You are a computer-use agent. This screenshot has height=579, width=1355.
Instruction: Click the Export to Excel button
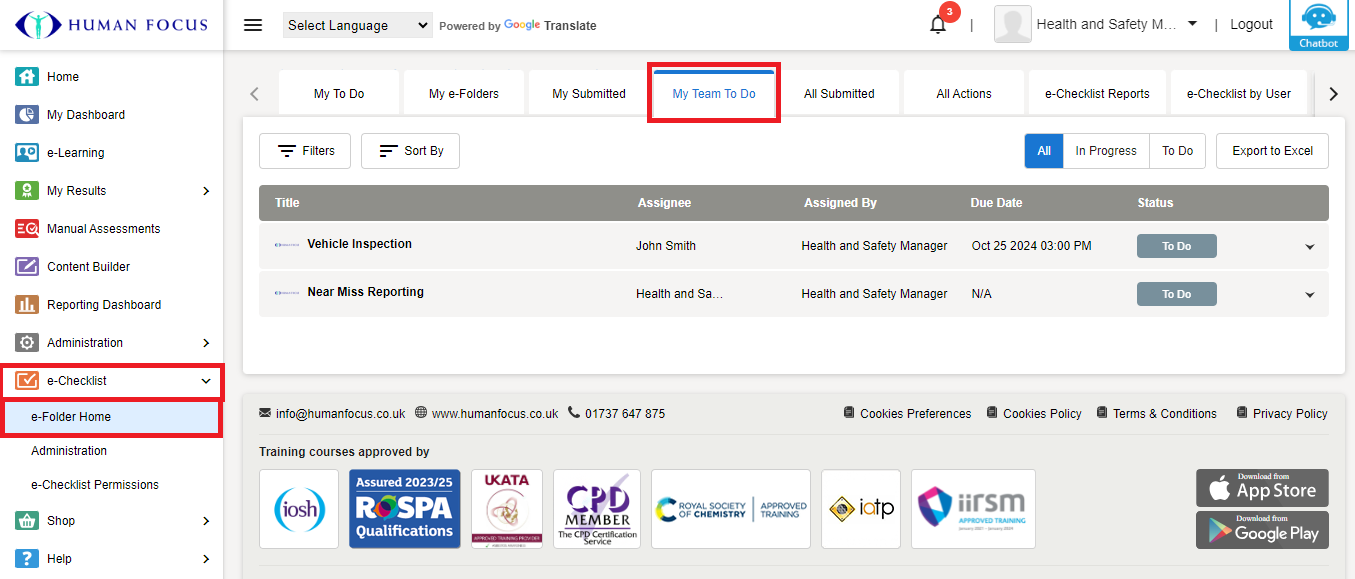1272,151
